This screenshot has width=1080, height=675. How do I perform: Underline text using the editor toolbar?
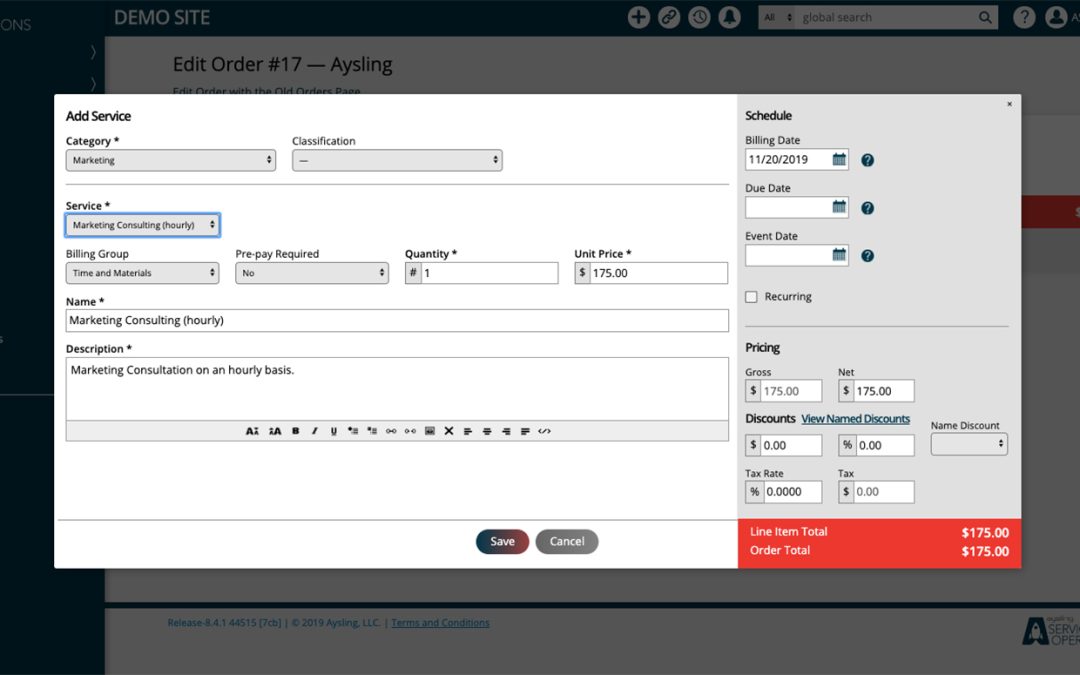(x=333, y=431)
